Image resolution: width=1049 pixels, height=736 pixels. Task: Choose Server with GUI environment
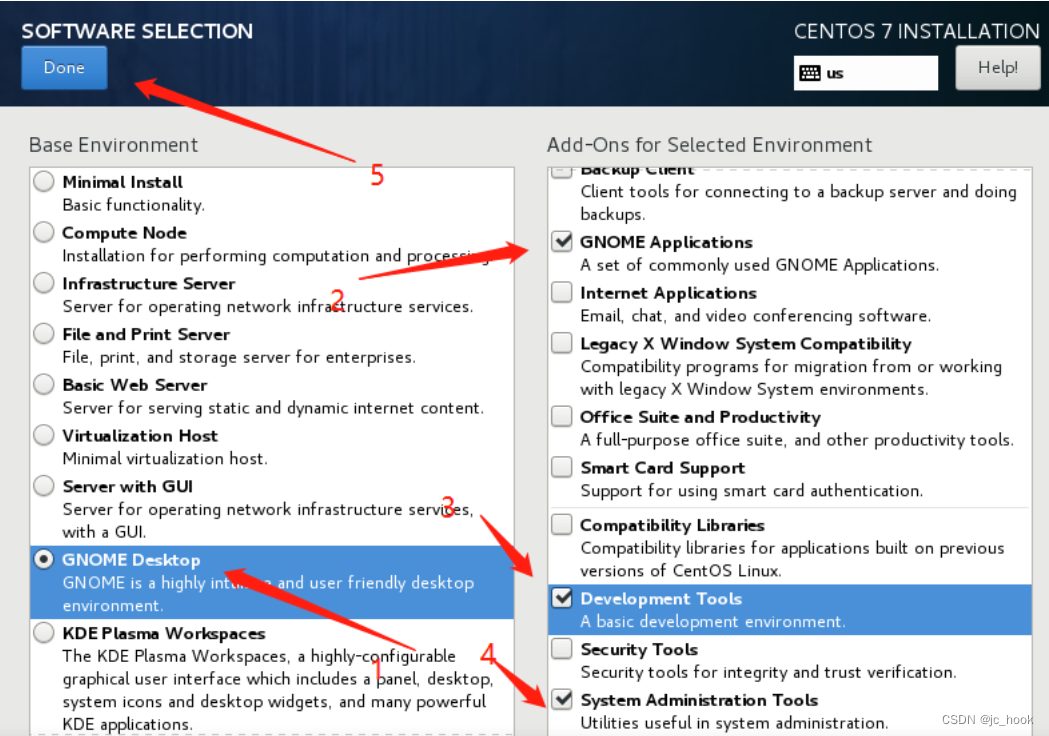coord(44,486)
